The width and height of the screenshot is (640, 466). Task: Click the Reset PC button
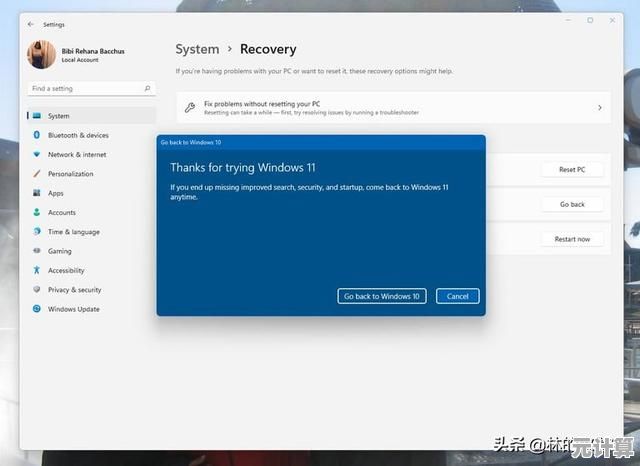(572, 170)
